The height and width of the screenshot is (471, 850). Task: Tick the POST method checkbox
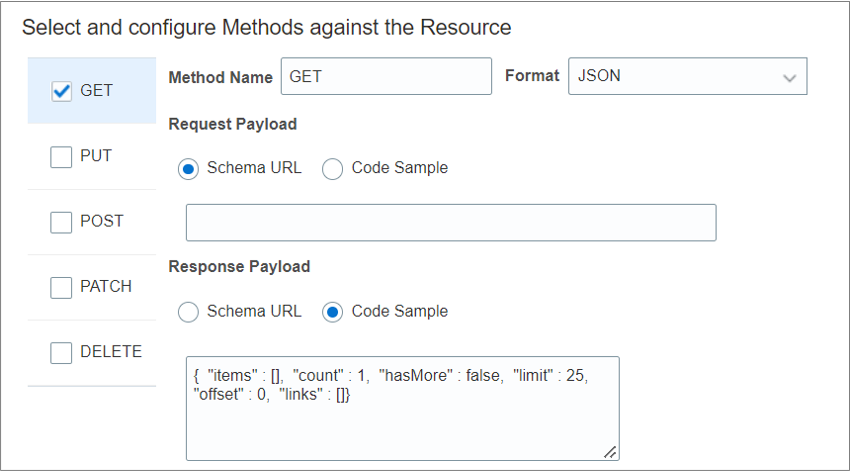click(61, 222)
